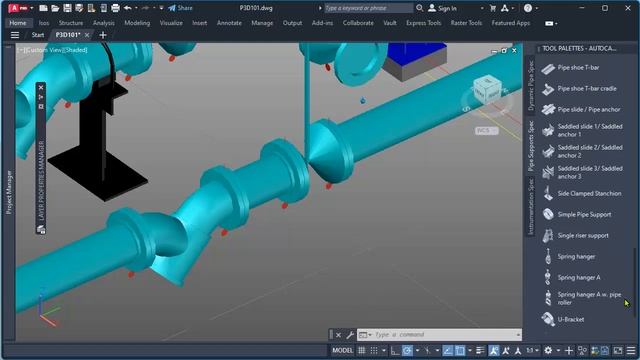Switch to Instrumentation Spec palette tab
Screen dimensions: 640x360
pyautogui.click(x=531, y=206)
